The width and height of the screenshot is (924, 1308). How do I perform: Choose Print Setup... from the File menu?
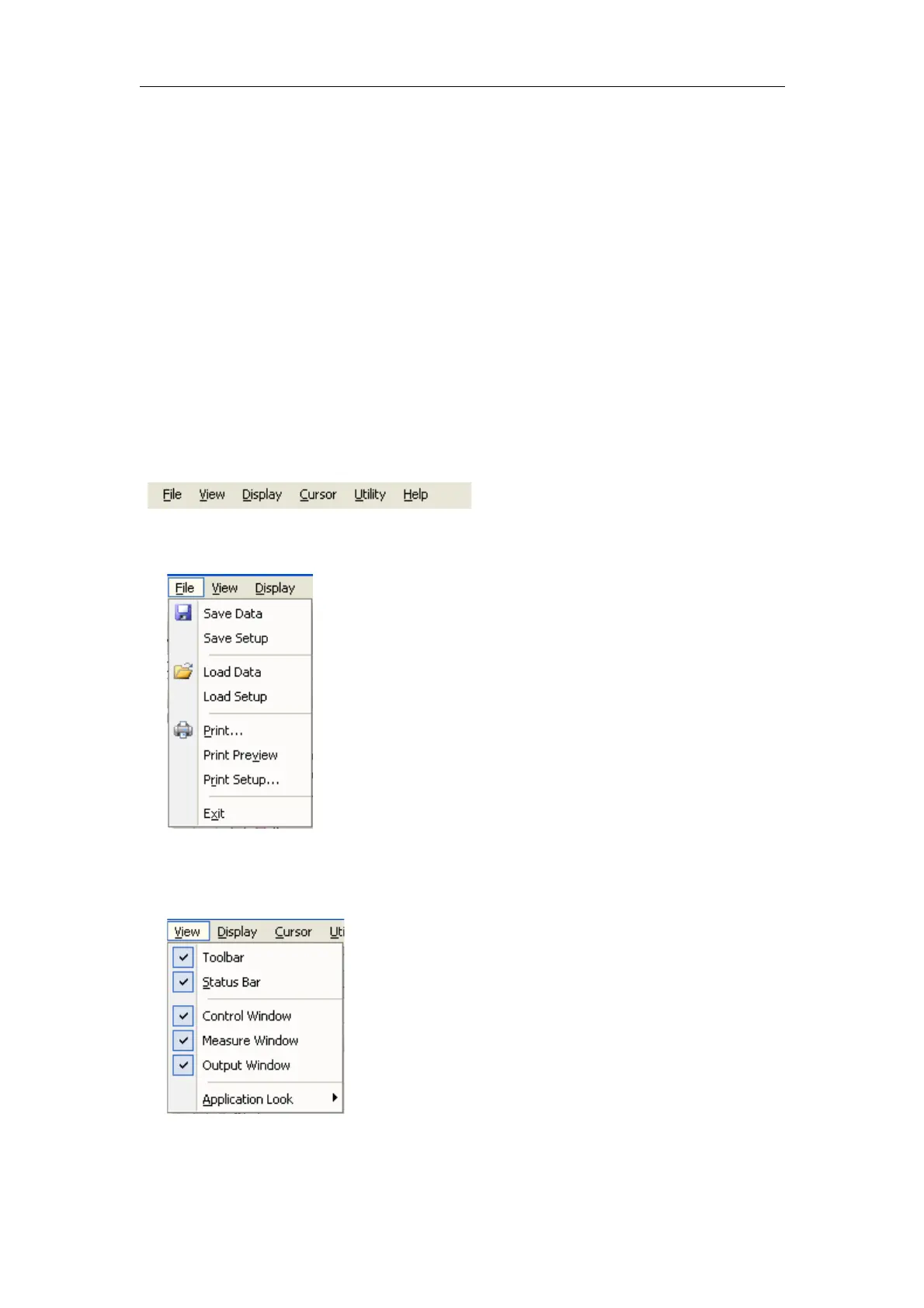(x=241, y=780)
